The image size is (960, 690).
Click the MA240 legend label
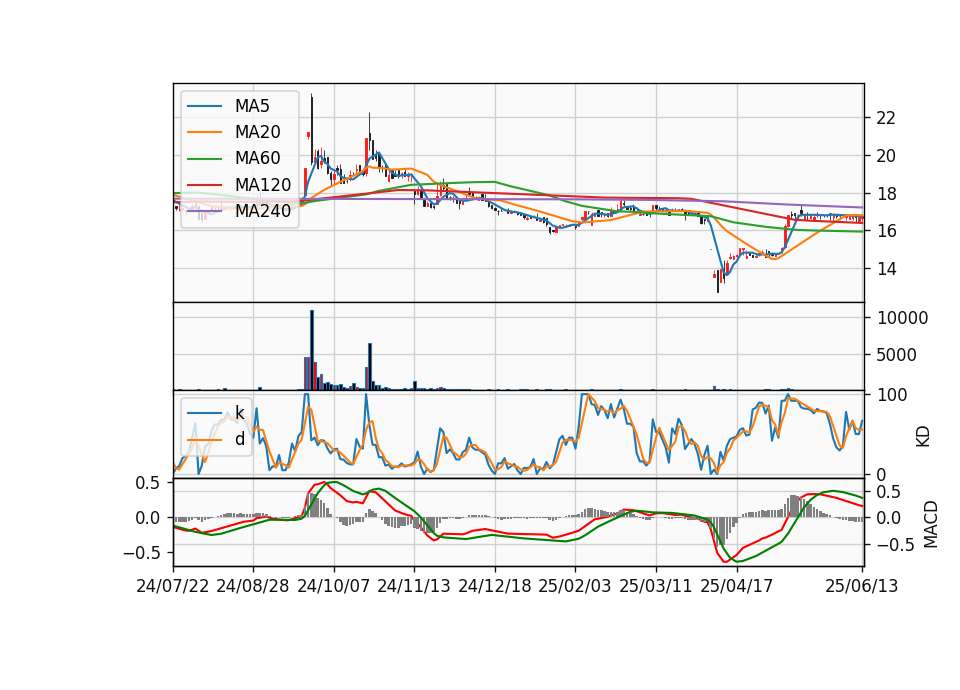pyautogui.click(x=263, y=211)
